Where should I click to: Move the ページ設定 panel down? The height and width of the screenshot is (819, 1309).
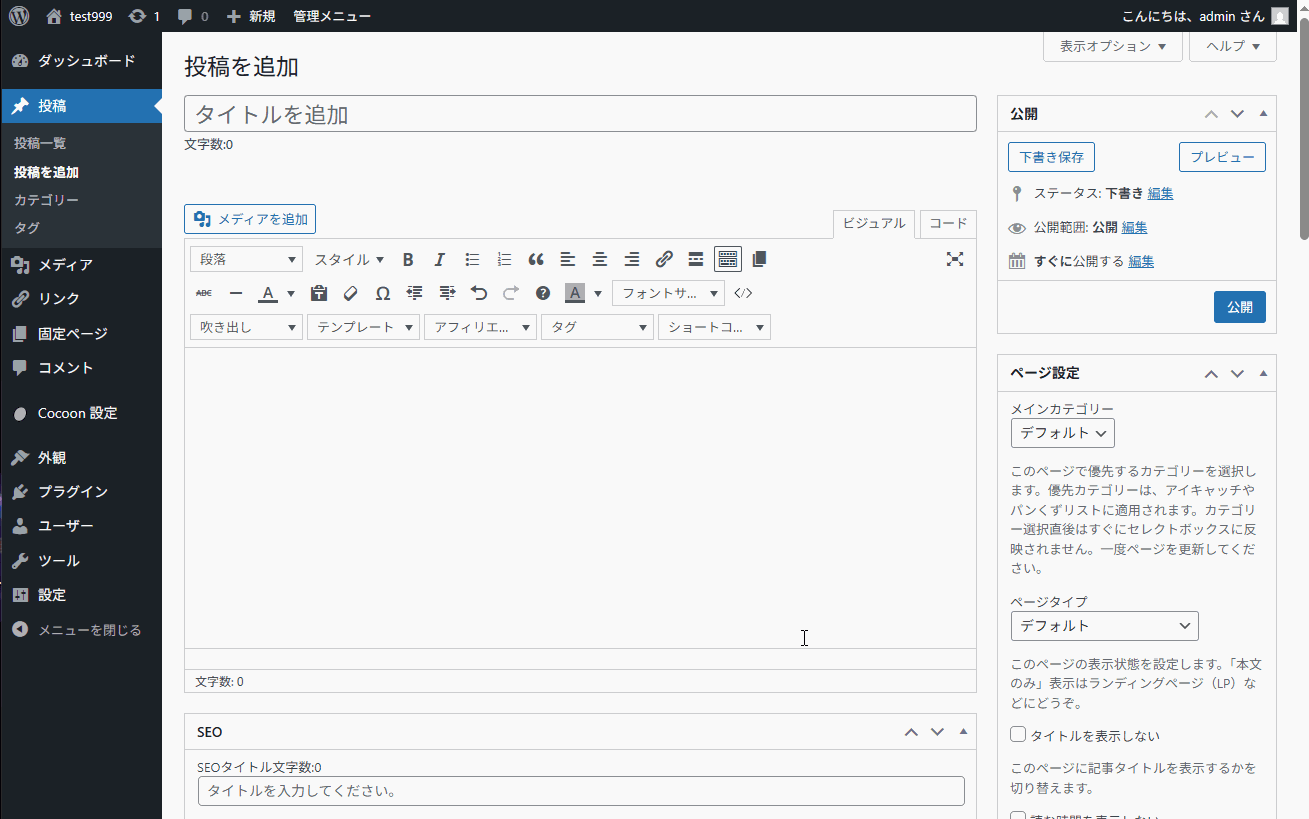tap(1237, 373)
